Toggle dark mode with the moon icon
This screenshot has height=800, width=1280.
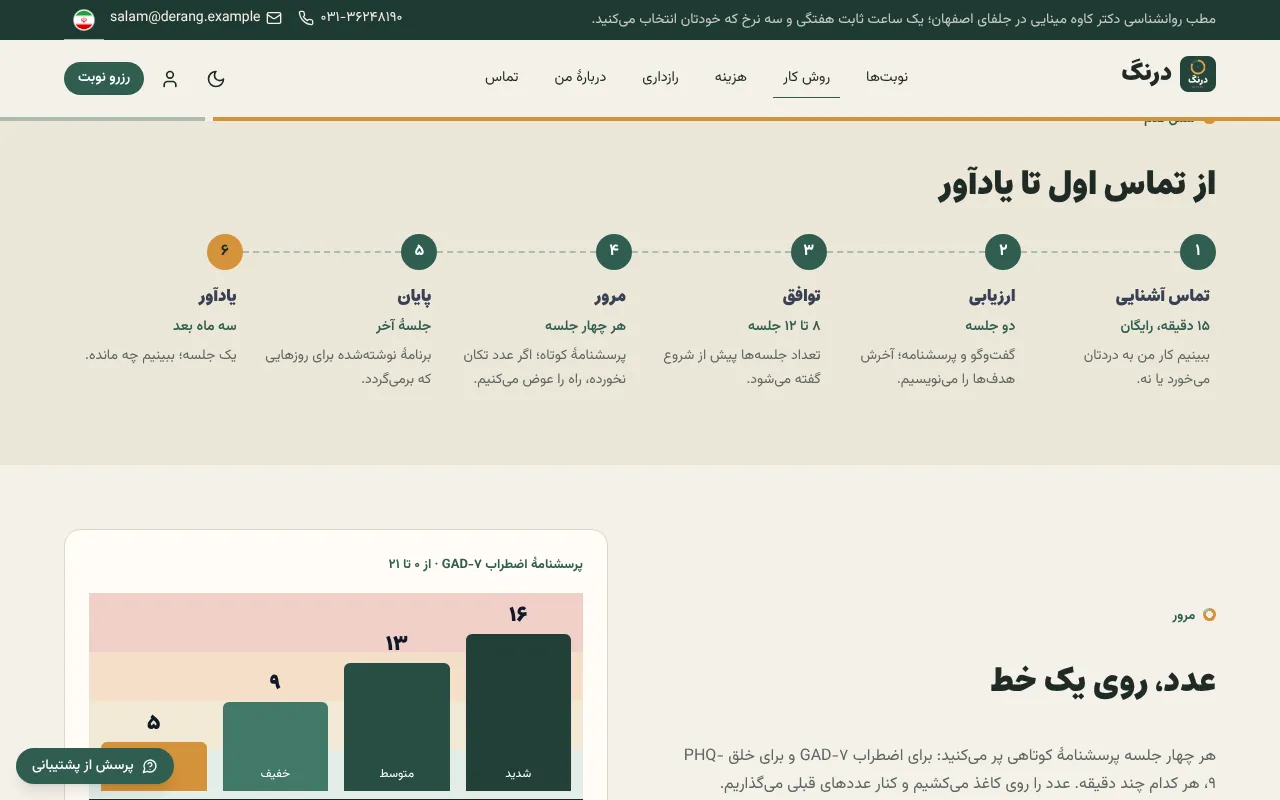216,78
